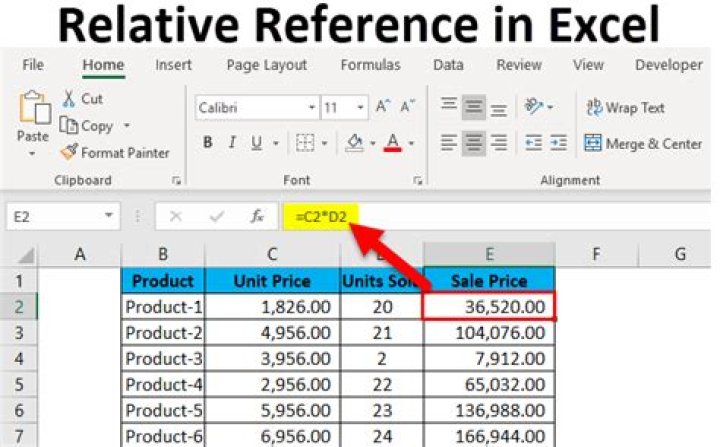Open the Page Layout tab
The height and width of the screenshot is (447, 720).
pyautogui.click(x=266, y=65)
